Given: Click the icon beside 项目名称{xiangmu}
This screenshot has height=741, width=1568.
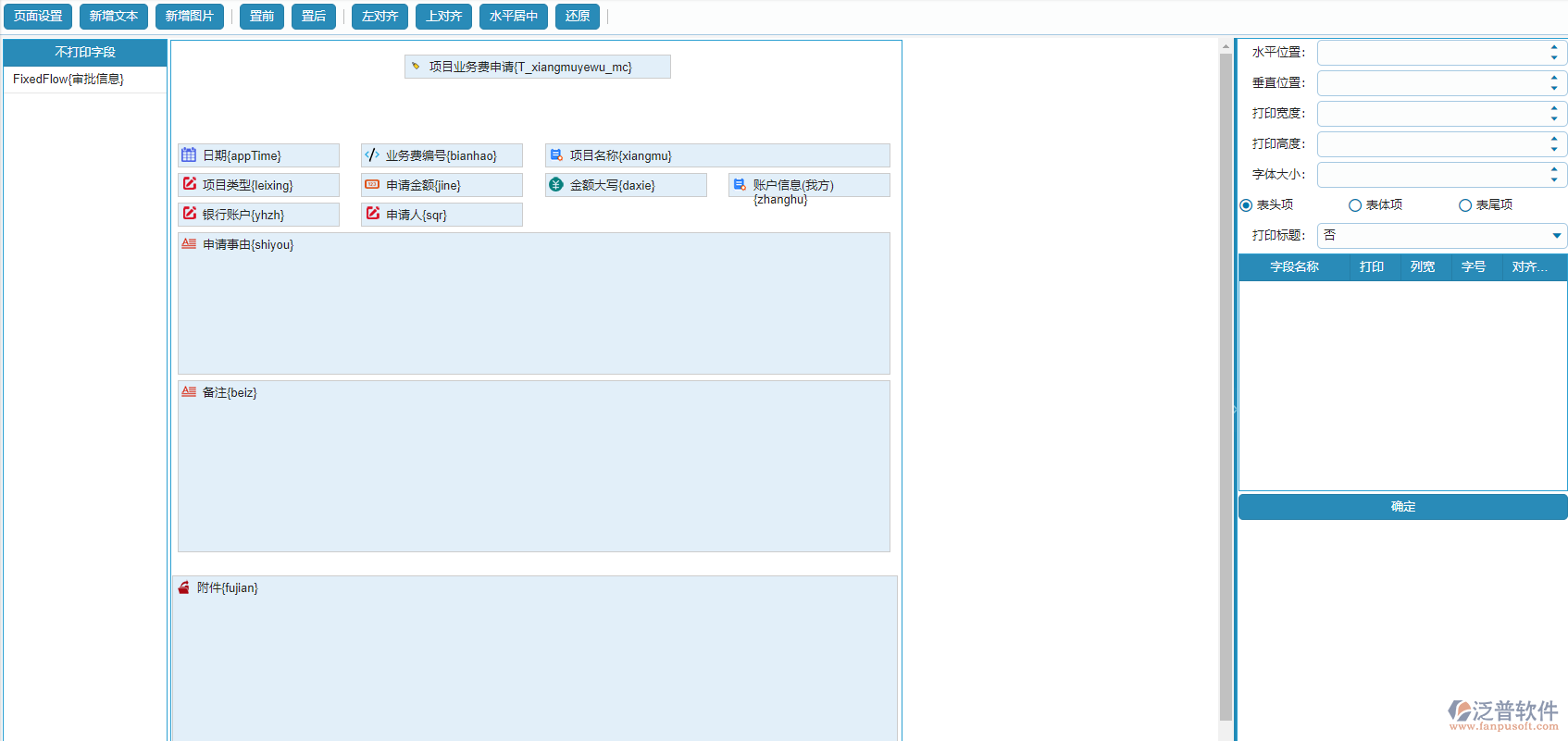Looking at the screenshot, I should [x=556, y=155].
